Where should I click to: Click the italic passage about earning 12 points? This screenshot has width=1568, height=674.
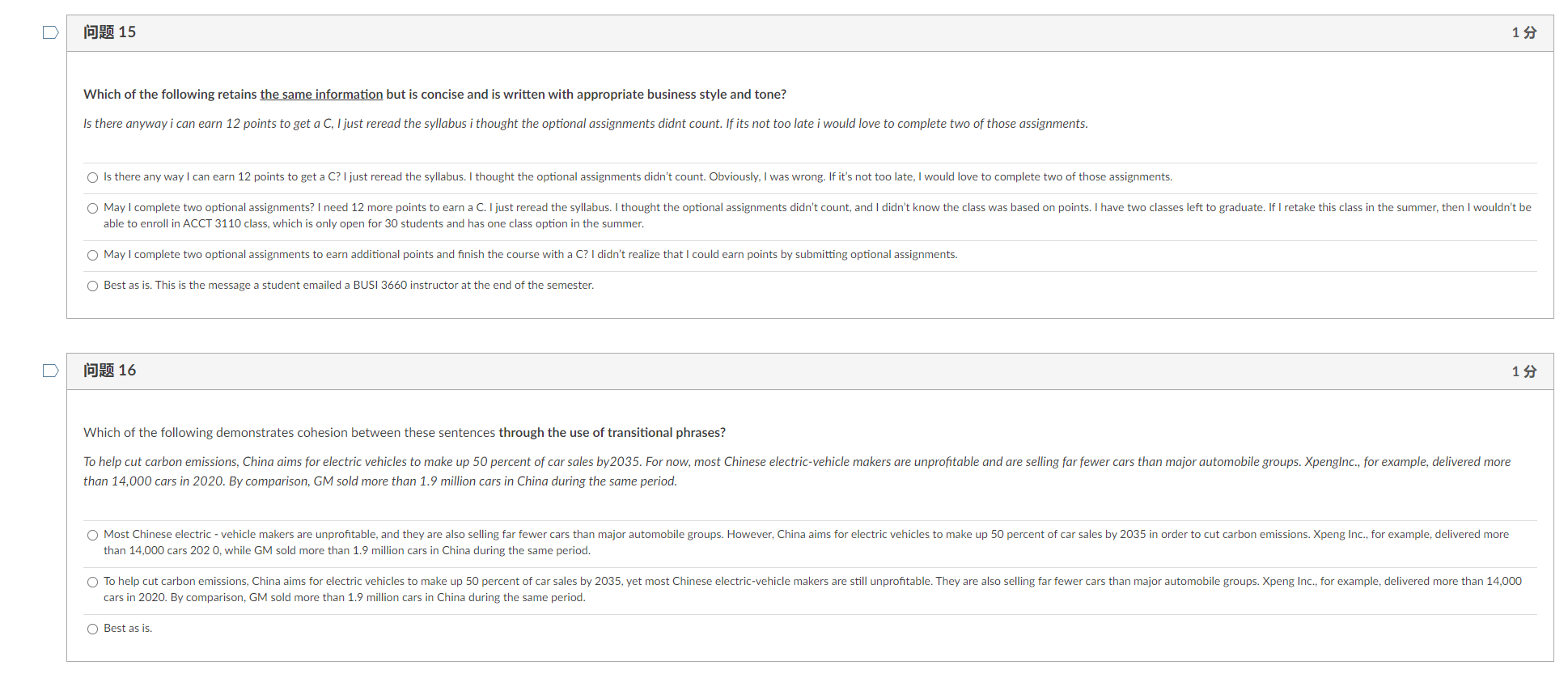pos(586,124)
